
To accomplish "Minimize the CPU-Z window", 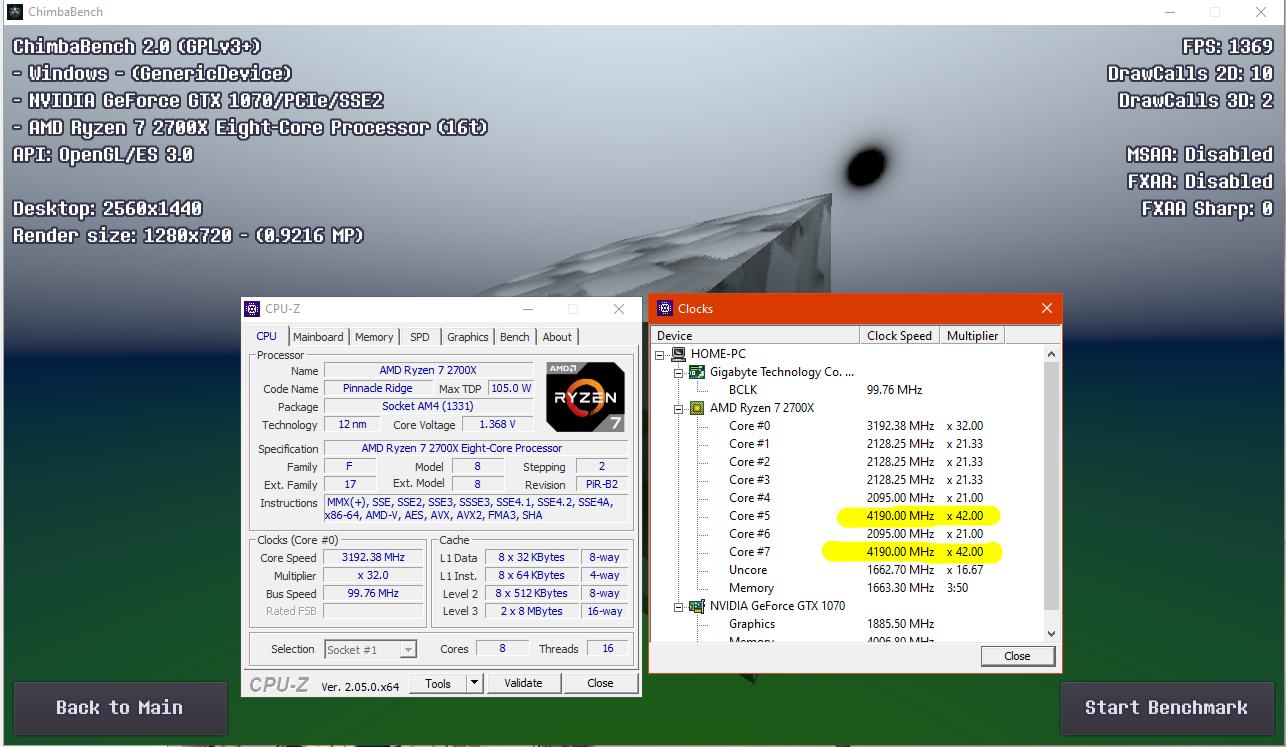I will click(x=528, y=309).
